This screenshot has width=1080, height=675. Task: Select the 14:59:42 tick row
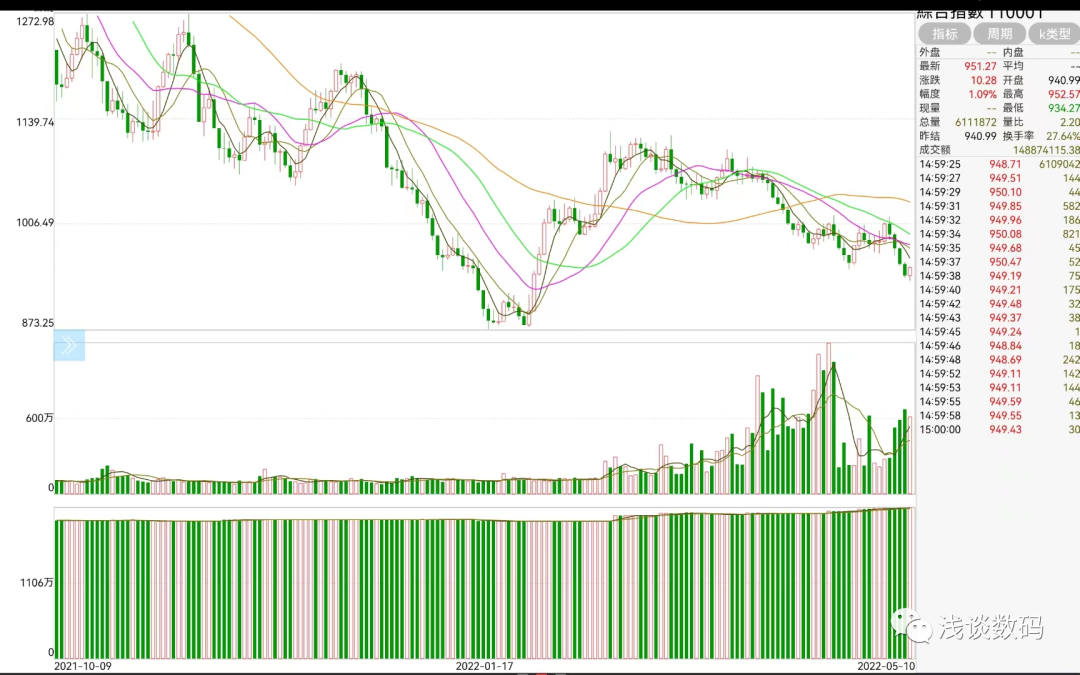coord(999,304)
